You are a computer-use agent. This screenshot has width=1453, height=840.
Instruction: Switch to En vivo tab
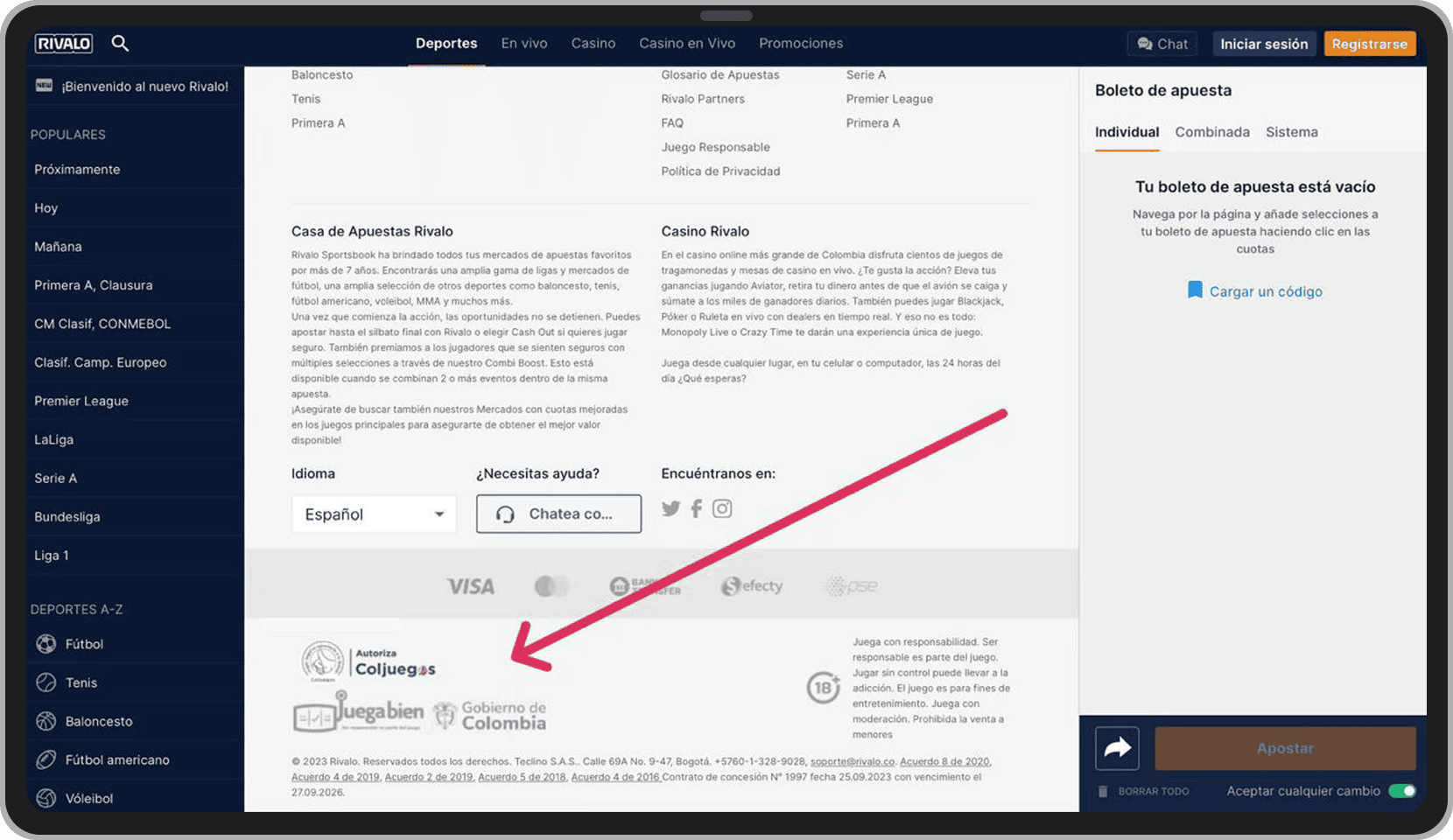click(x=524, y=43)
